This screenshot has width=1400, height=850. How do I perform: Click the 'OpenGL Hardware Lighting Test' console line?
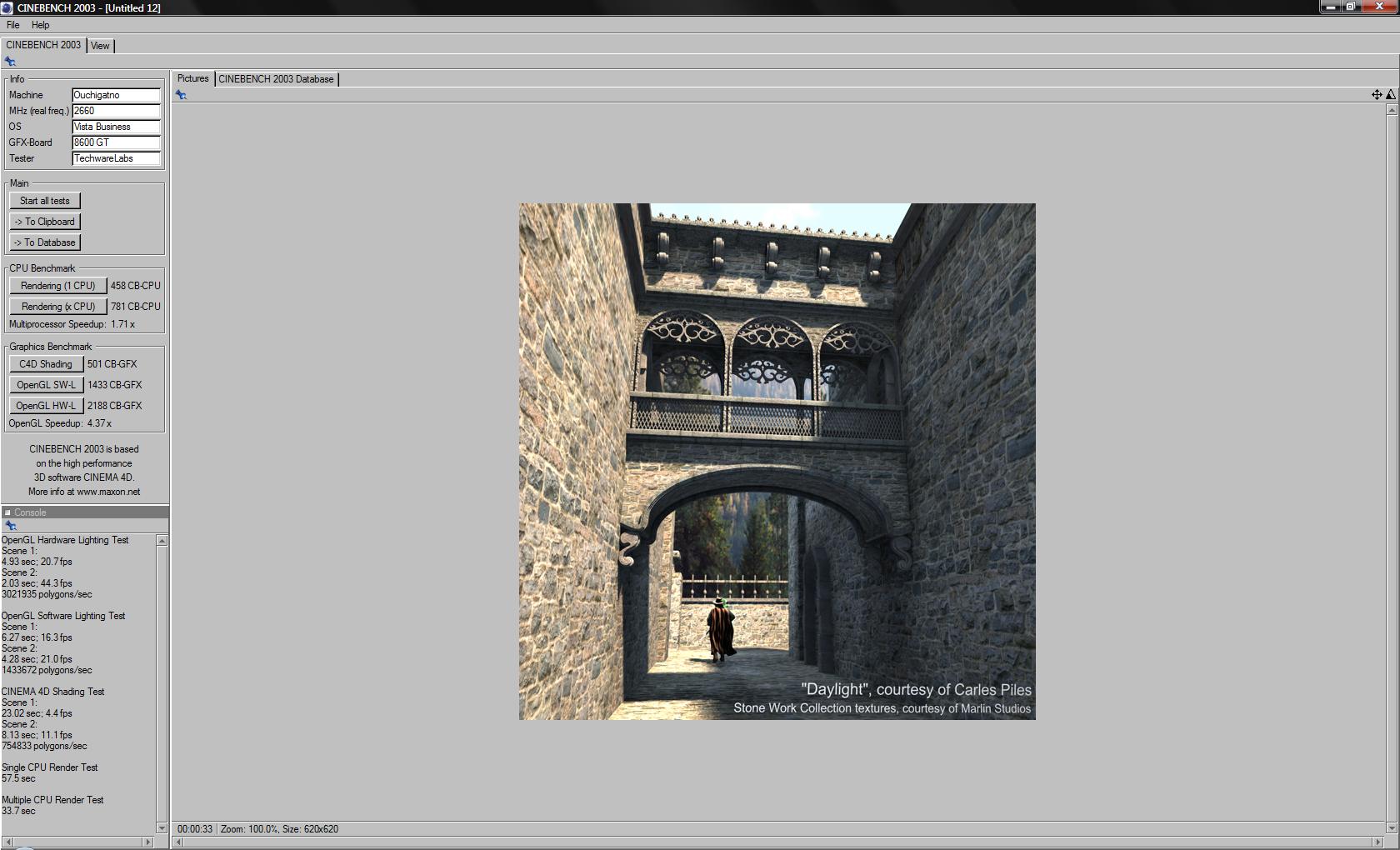tap(65, 540)
